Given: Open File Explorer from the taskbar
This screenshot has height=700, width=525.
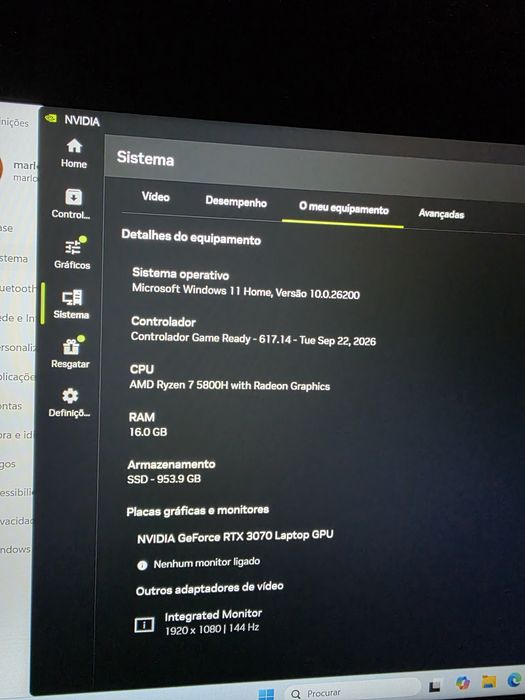Looking at the screenshot, I should pos(489,682).
